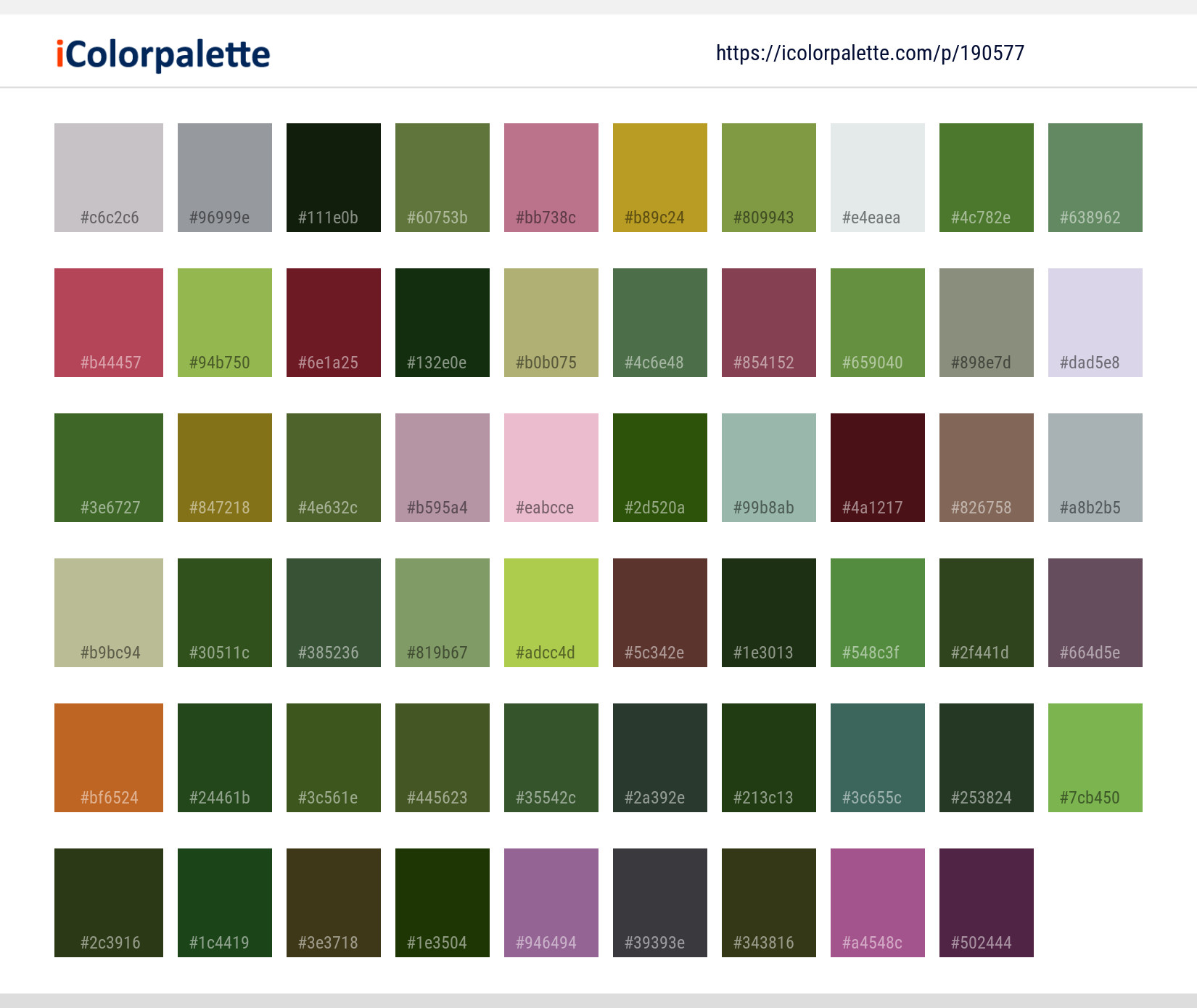Choose the olive #847218 swatch
This screenshot has height=1008, width=1197.
tap(225, 468)
